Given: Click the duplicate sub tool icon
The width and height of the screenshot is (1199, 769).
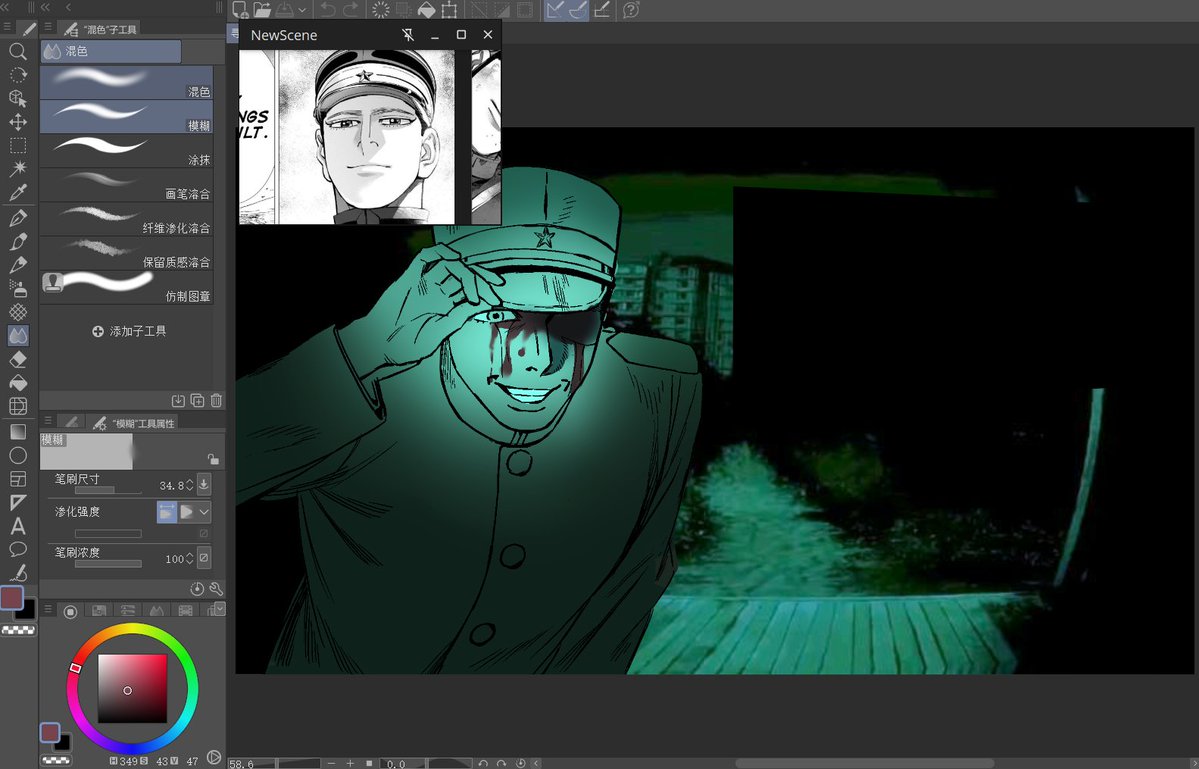Looking at the screenshot, I should coord(197,401).
